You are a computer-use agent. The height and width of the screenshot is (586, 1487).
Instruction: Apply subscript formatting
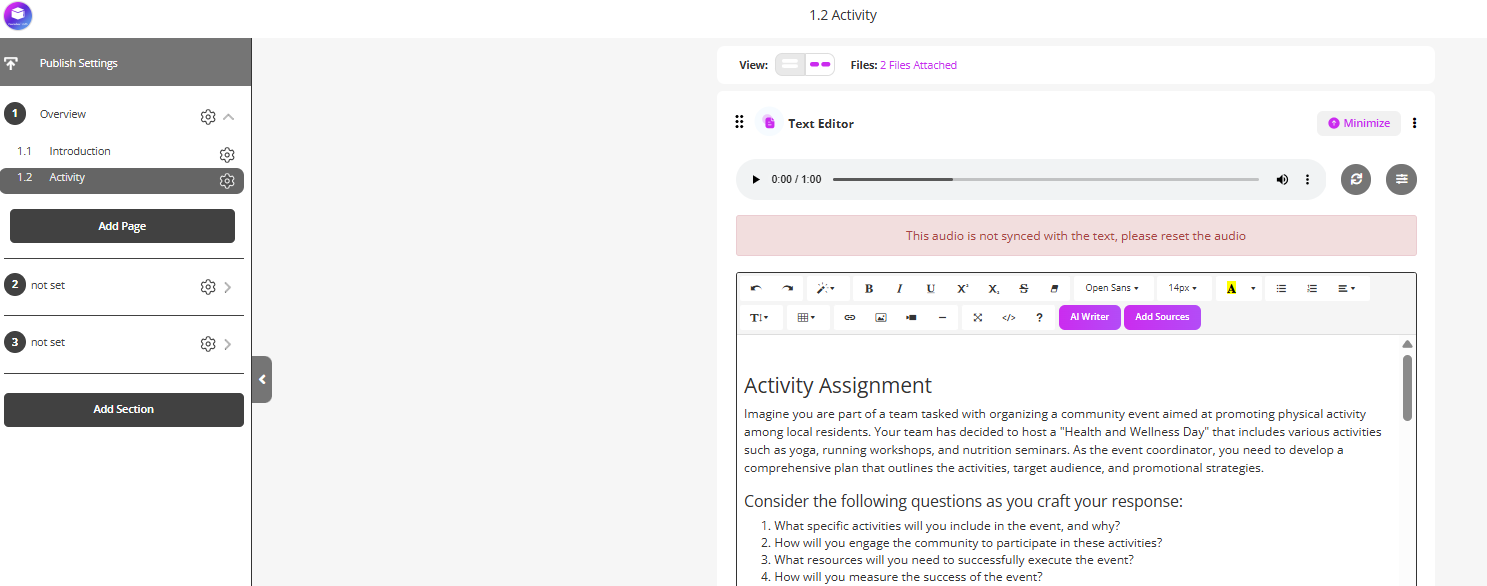coord(993,288)
